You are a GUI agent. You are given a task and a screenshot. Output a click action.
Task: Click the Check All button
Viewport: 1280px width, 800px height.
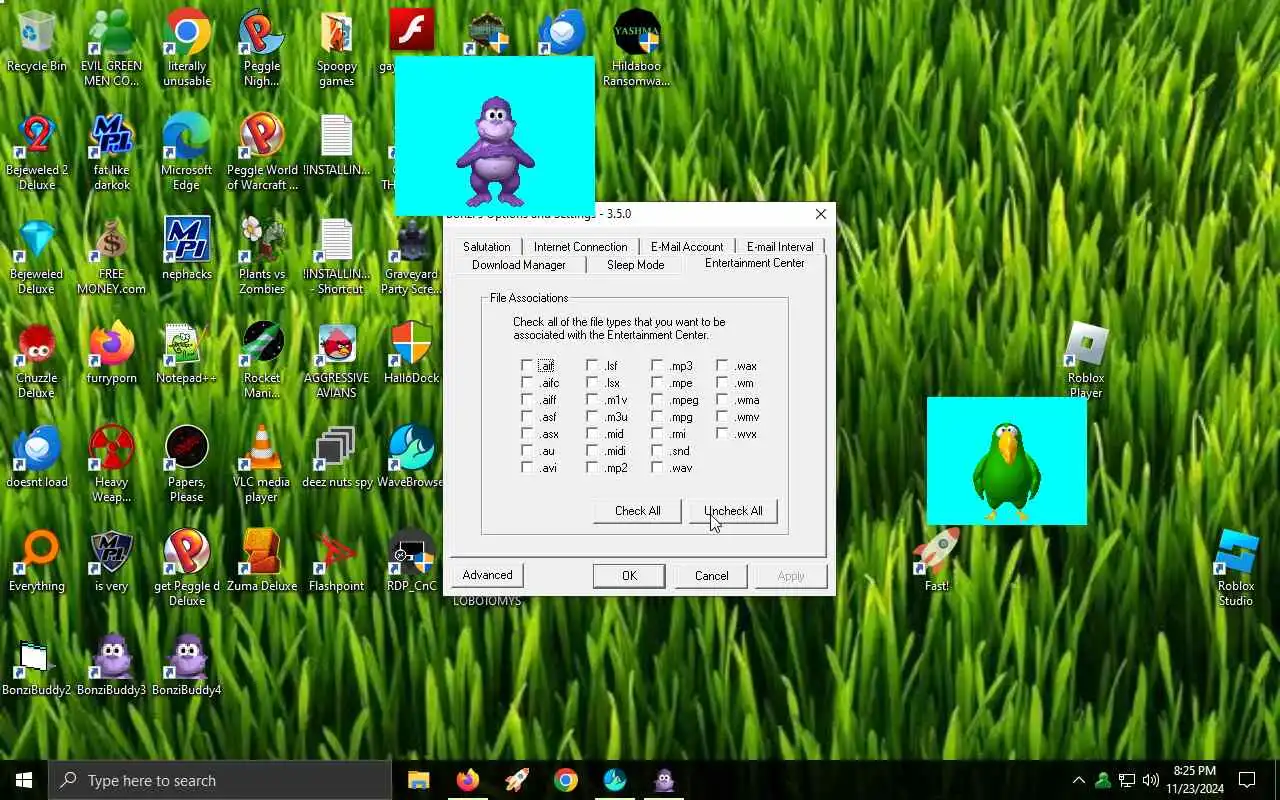[x=638, y=511]
